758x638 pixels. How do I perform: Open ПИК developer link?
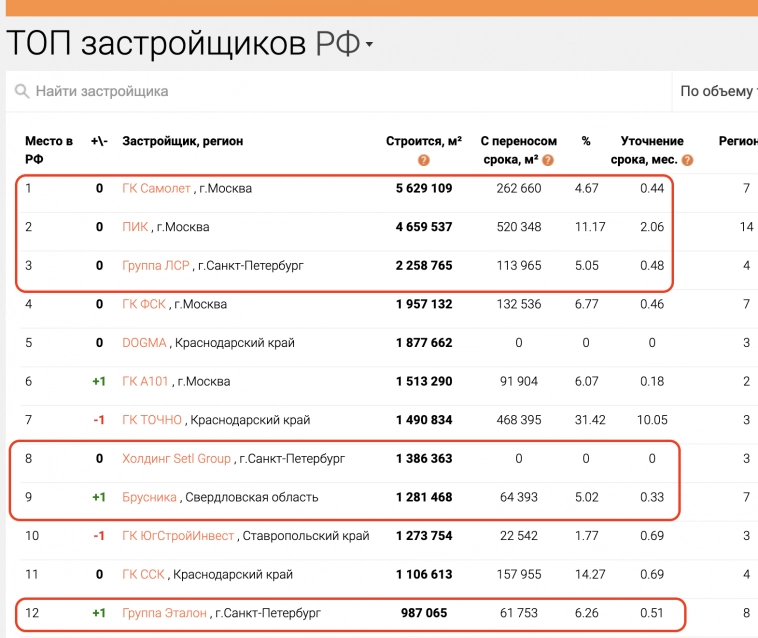tap(135, 227)
